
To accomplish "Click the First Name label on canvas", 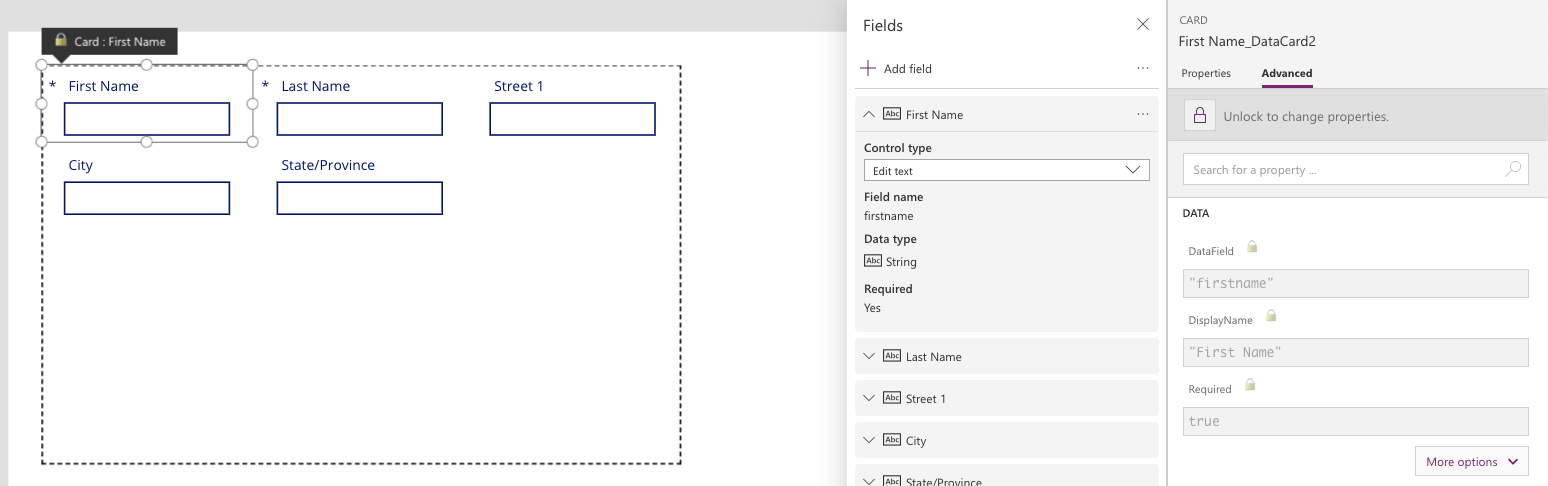I will tap(103, 86).
